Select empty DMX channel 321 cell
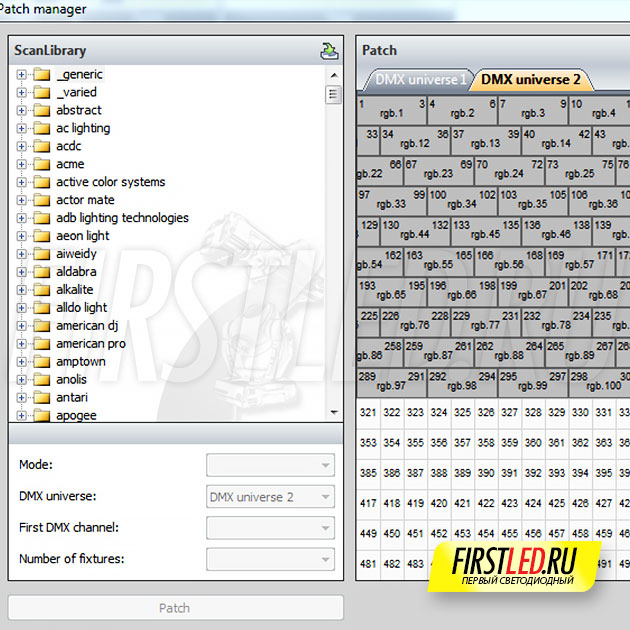The width and height of the screenshot is (630, 630). click(368, 412)
